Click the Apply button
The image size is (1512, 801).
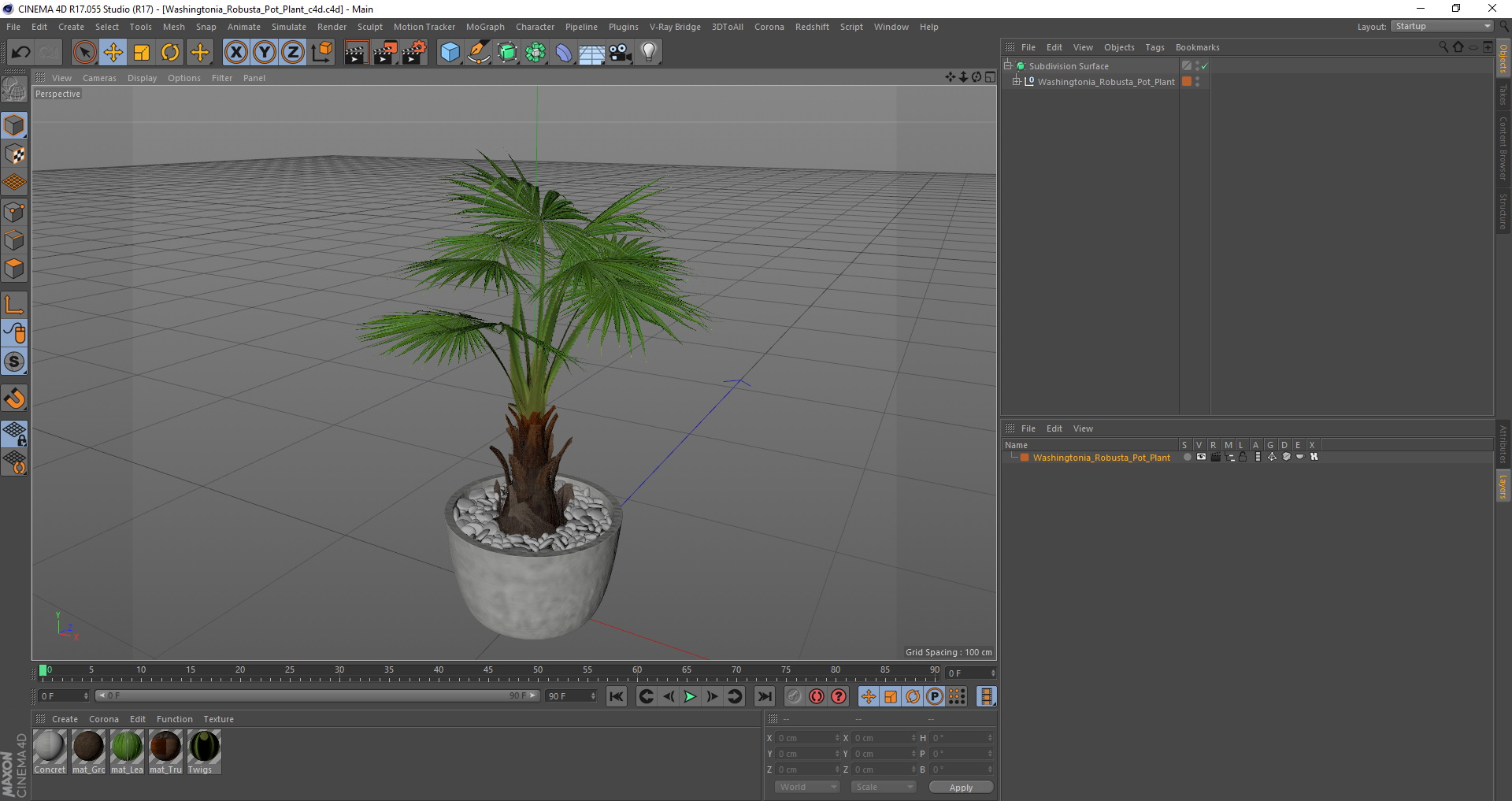pyautogui.click(x=961, y=788)
